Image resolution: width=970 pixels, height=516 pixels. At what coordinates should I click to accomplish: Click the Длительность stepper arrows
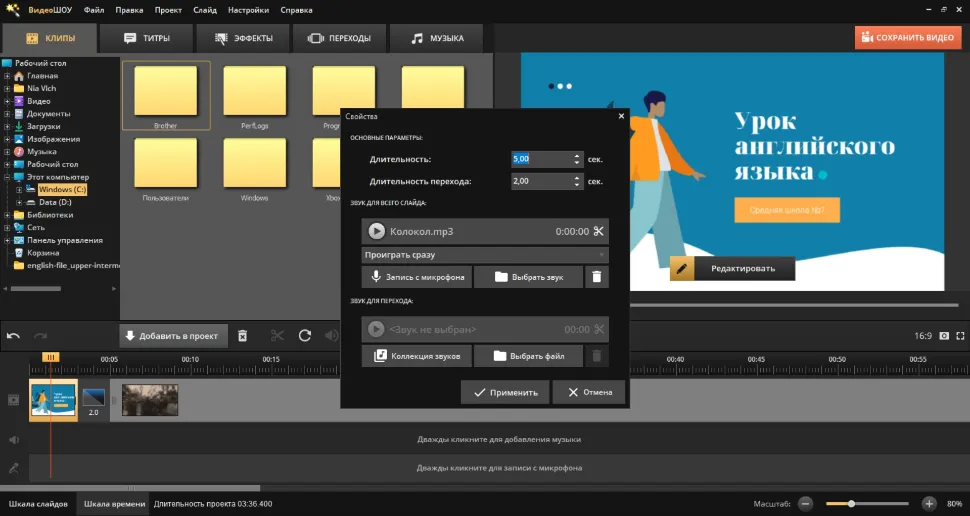pyautogui.click(x=577, y=159)
